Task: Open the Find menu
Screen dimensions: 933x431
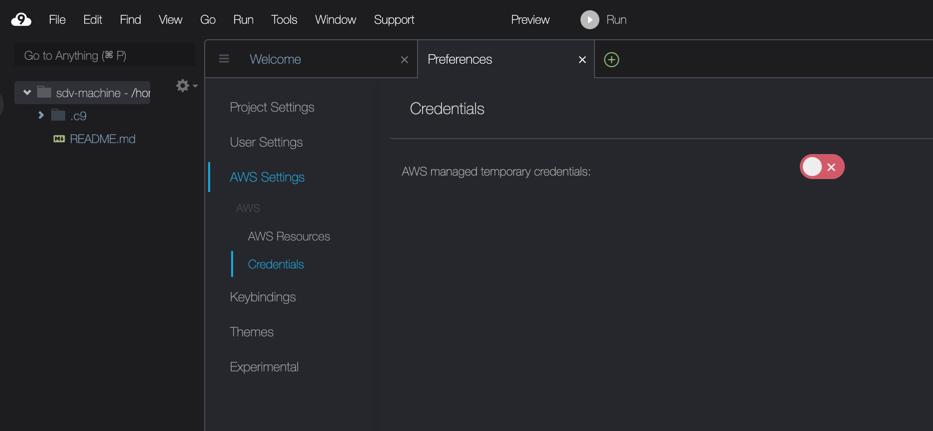Action: (x=130, y=20)
